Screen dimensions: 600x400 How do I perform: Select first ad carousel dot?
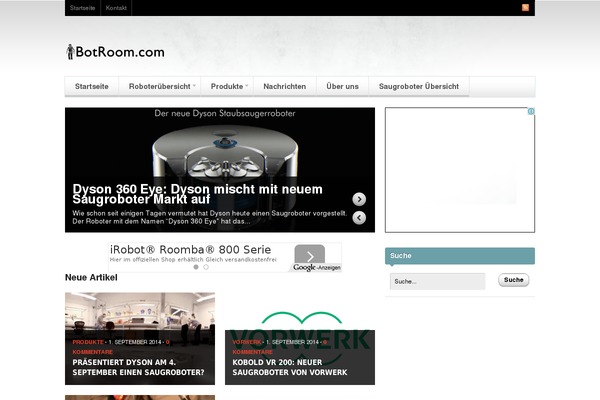click(196, 267)
